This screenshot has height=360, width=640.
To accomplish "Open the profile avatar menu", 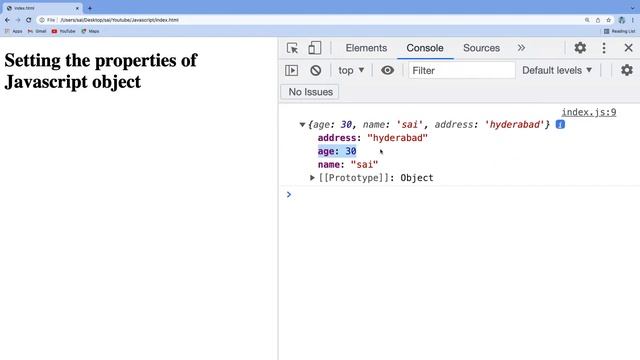I will point(622,20).
